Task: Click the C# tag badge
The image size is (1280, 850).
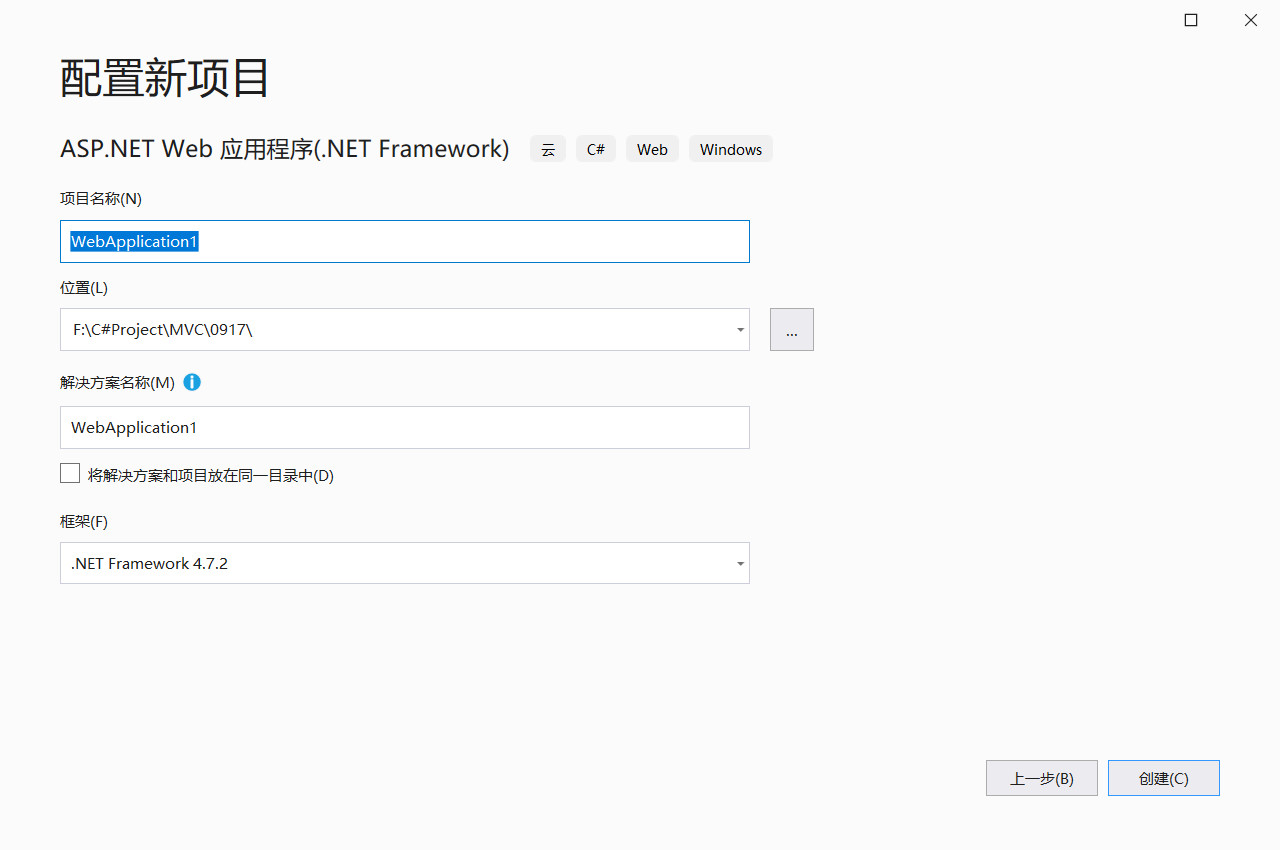Action: [x=596, y=149]
